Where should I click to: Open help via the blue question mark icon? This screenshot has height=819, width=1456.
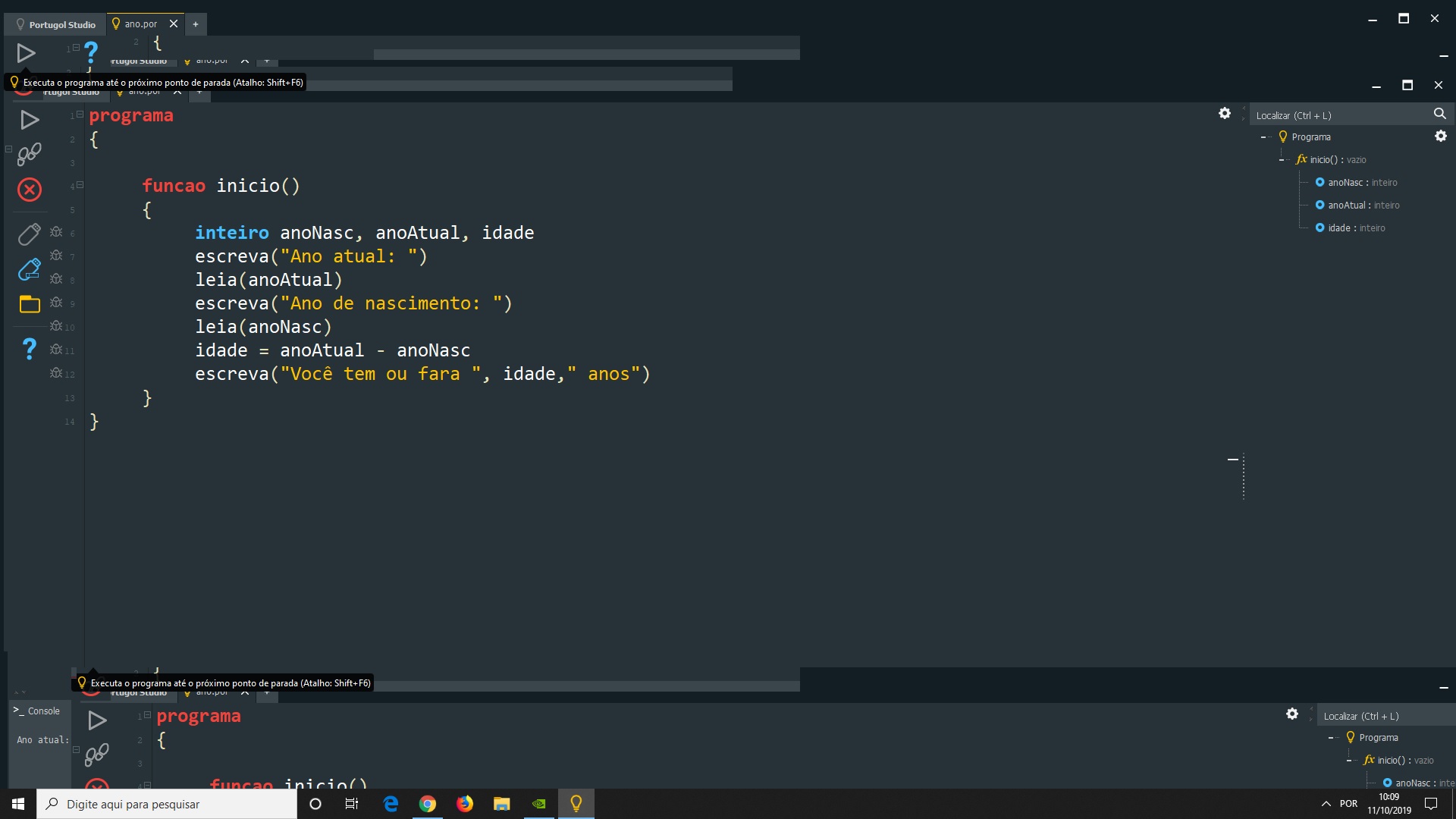pos(29,348)
